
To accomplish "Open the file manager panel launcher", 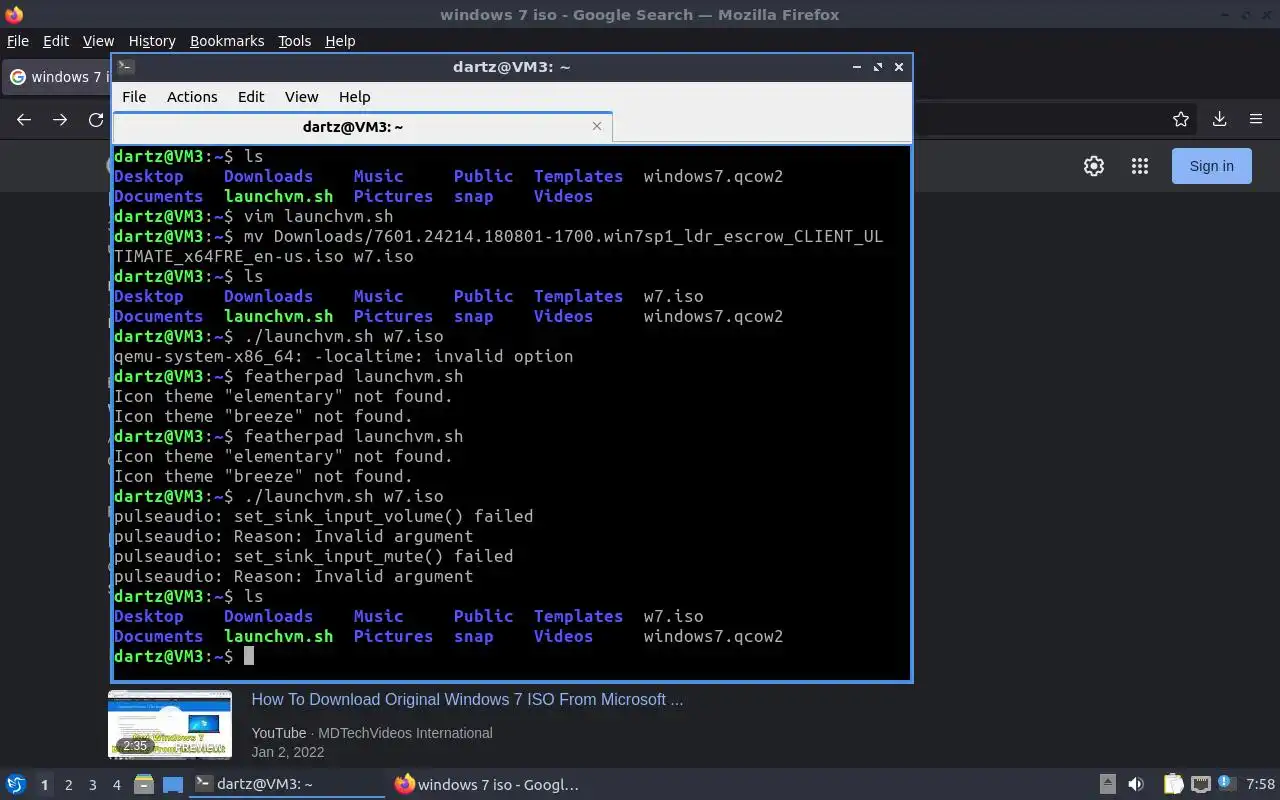I will (144, 784).
